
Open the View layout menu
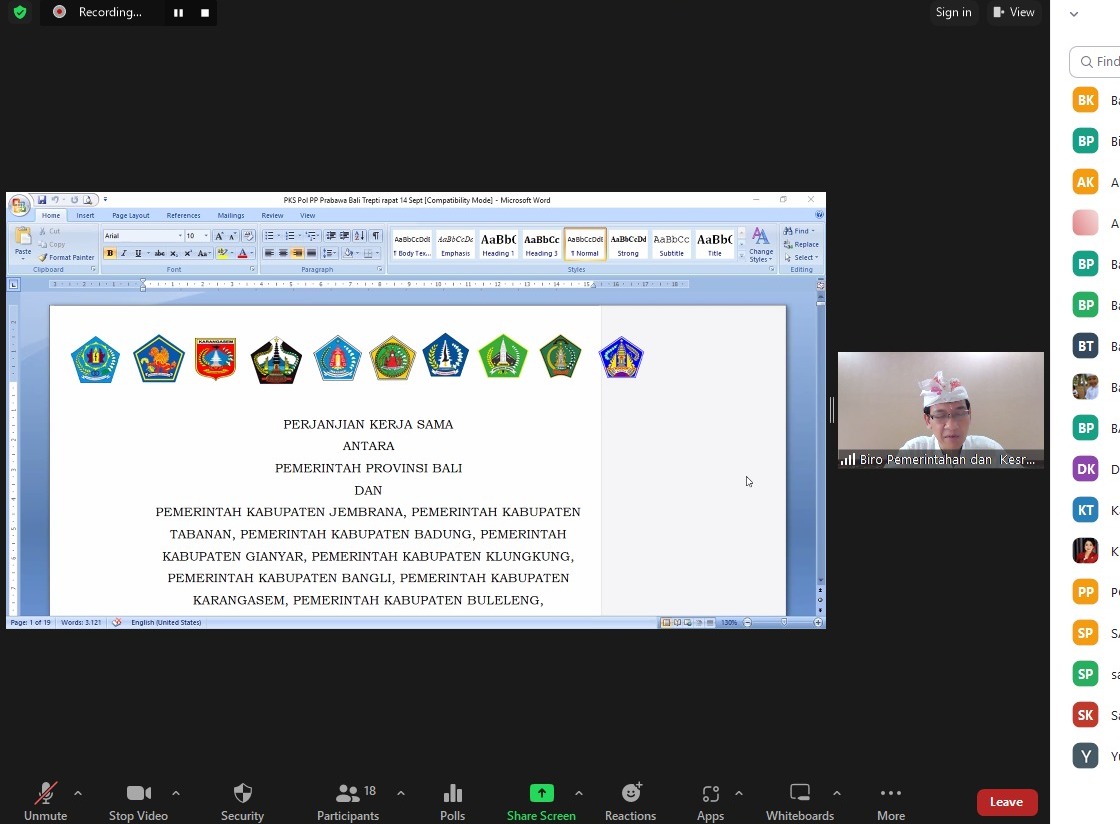pyautogui.click(x=1014, y=12)
